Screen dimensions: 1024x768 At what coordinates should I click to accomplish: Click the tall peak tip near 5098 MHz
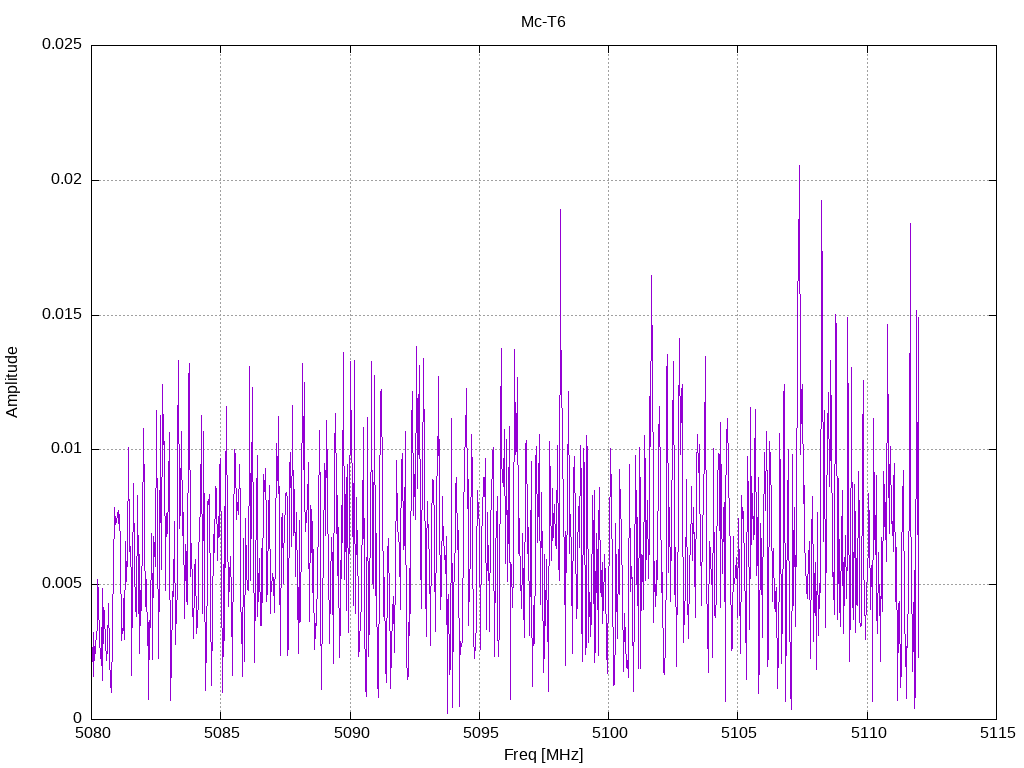click(x=560, y=210)
